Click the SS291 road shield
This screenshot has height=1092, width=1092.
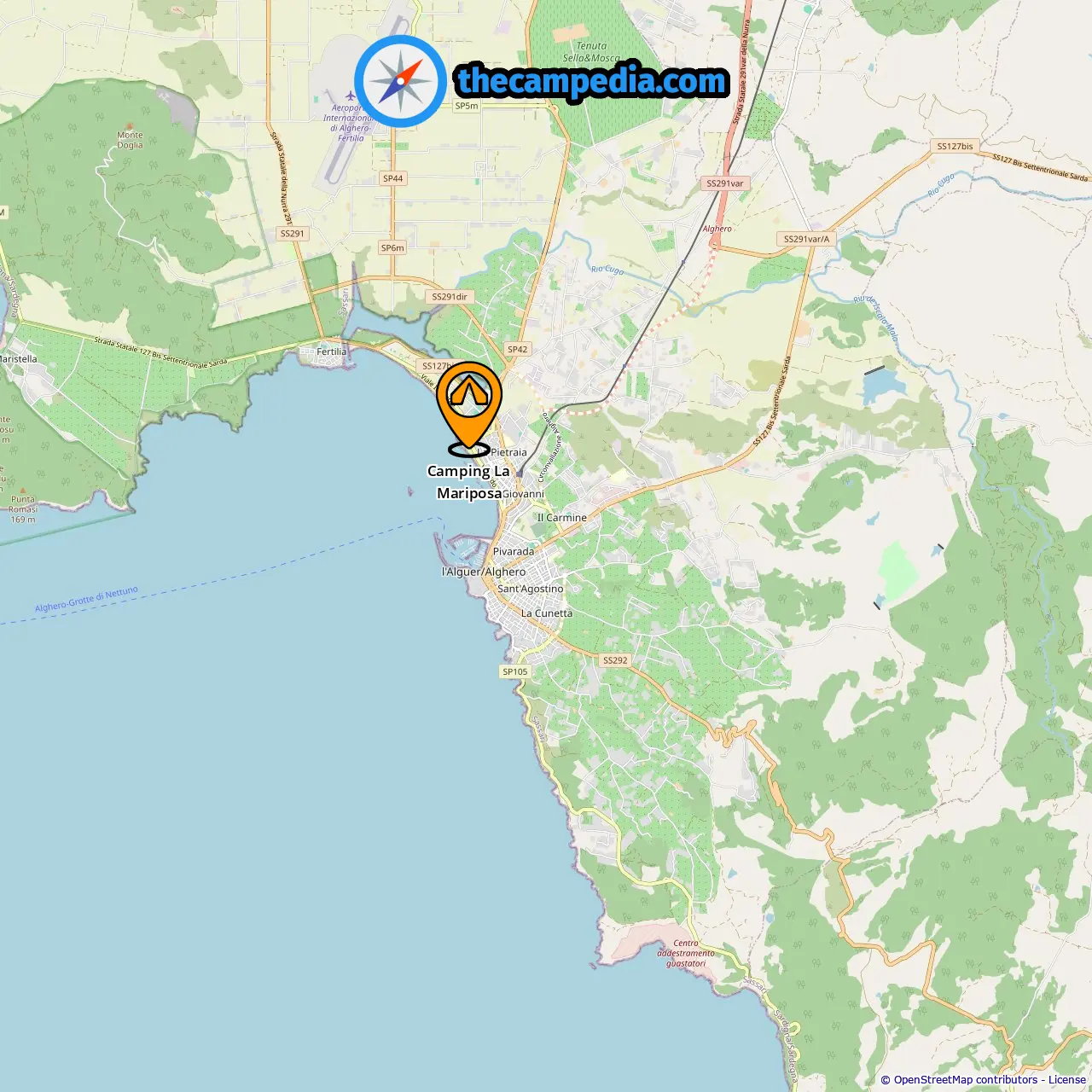tap(292, 233)
